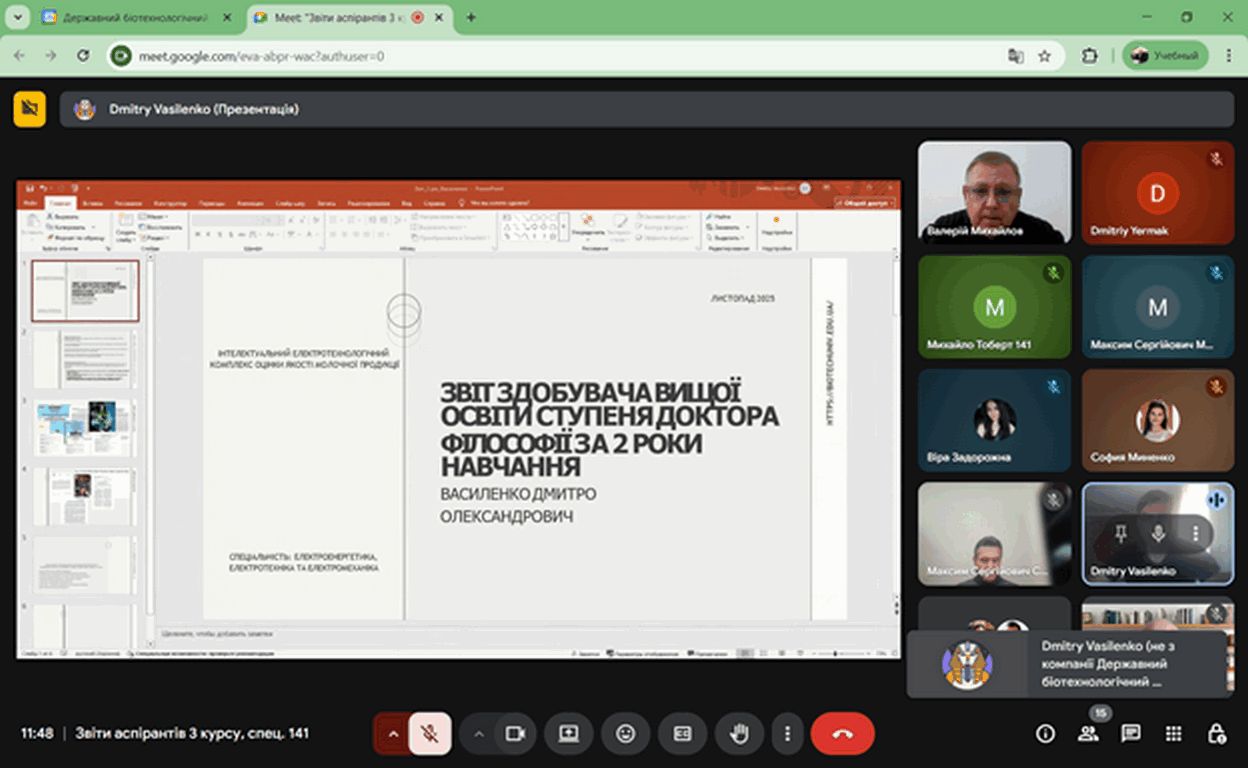Leave the call with red hang-up button
The width and height of the screenshot is (1248, 768).
[x=842, y=734]
